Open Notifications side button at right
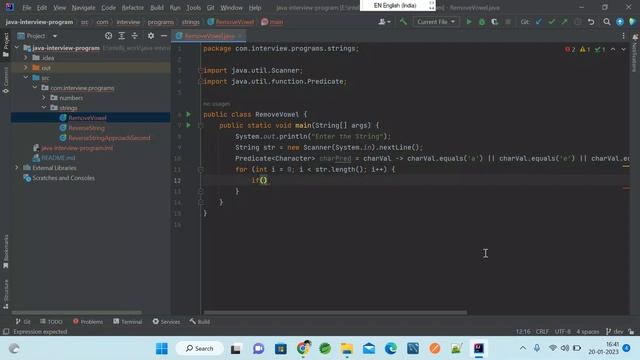The width and height of the screenshot is (640, 360). pos(634,53)
